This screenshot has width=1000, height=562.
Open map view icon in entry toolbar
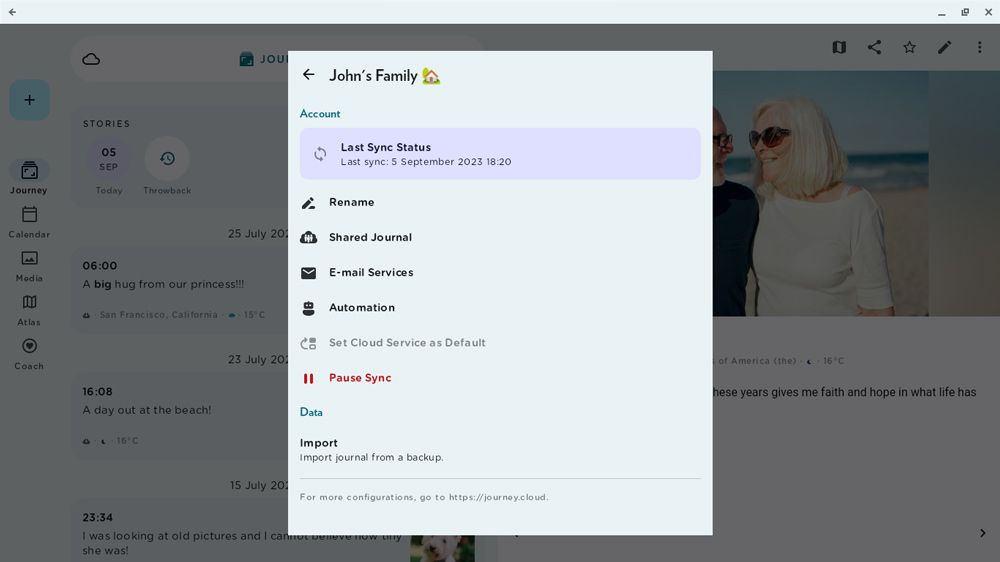(839, 47)
